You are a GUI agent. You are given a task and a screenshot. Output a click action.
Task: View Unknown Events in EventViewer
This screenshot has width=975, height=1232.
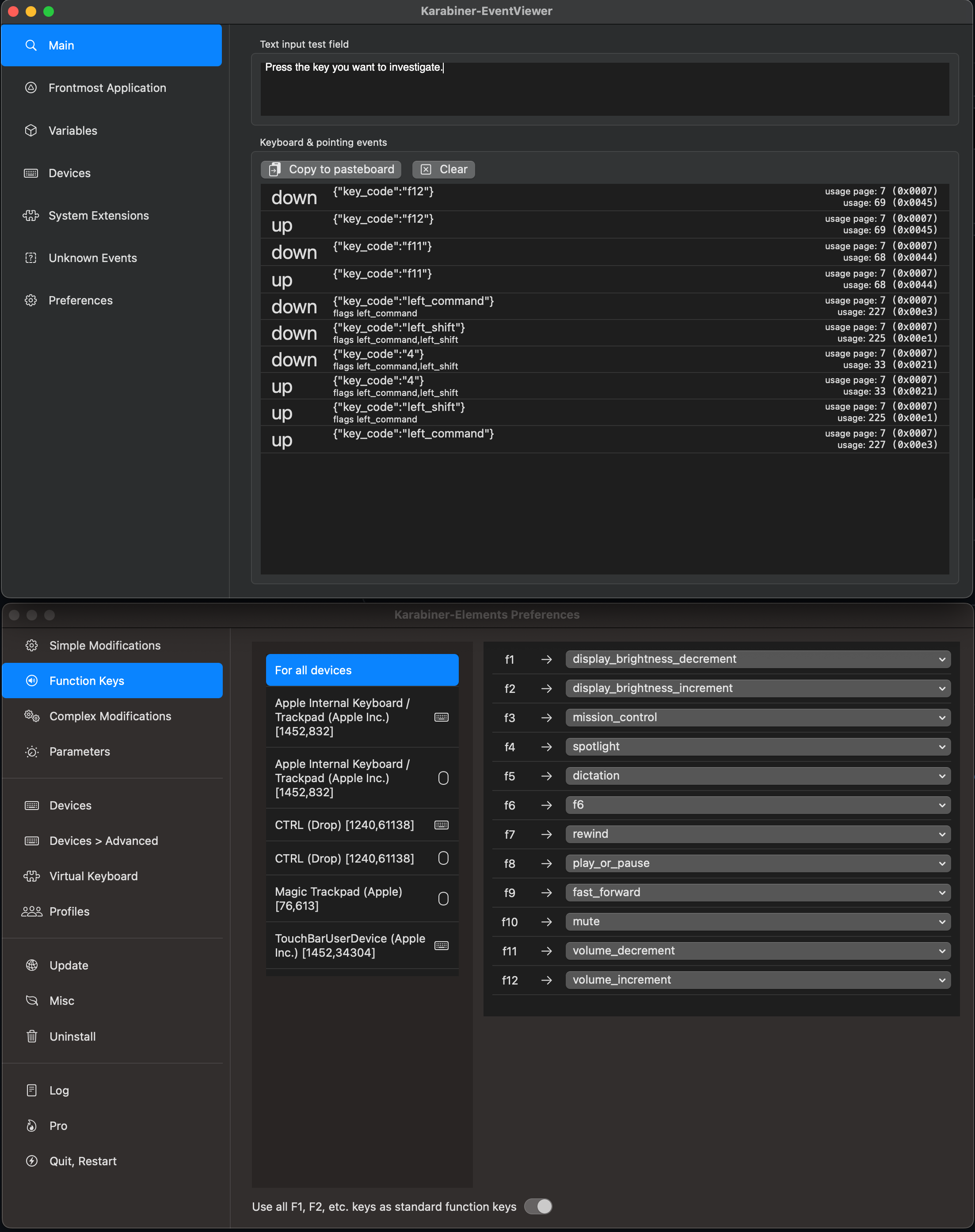click(x=92, y=257)
